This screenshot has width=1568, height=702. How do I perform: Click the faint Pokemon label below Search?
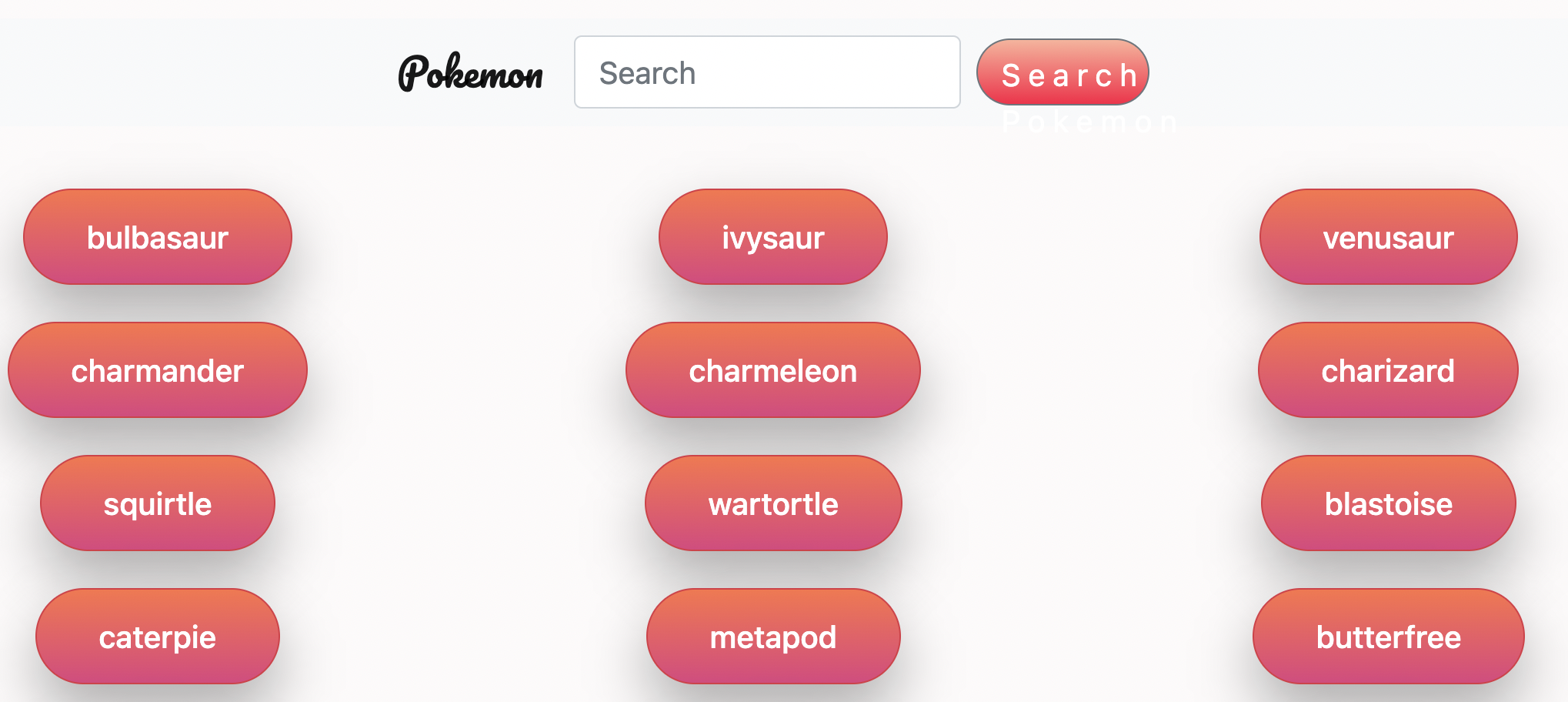tap(1088, 121)
